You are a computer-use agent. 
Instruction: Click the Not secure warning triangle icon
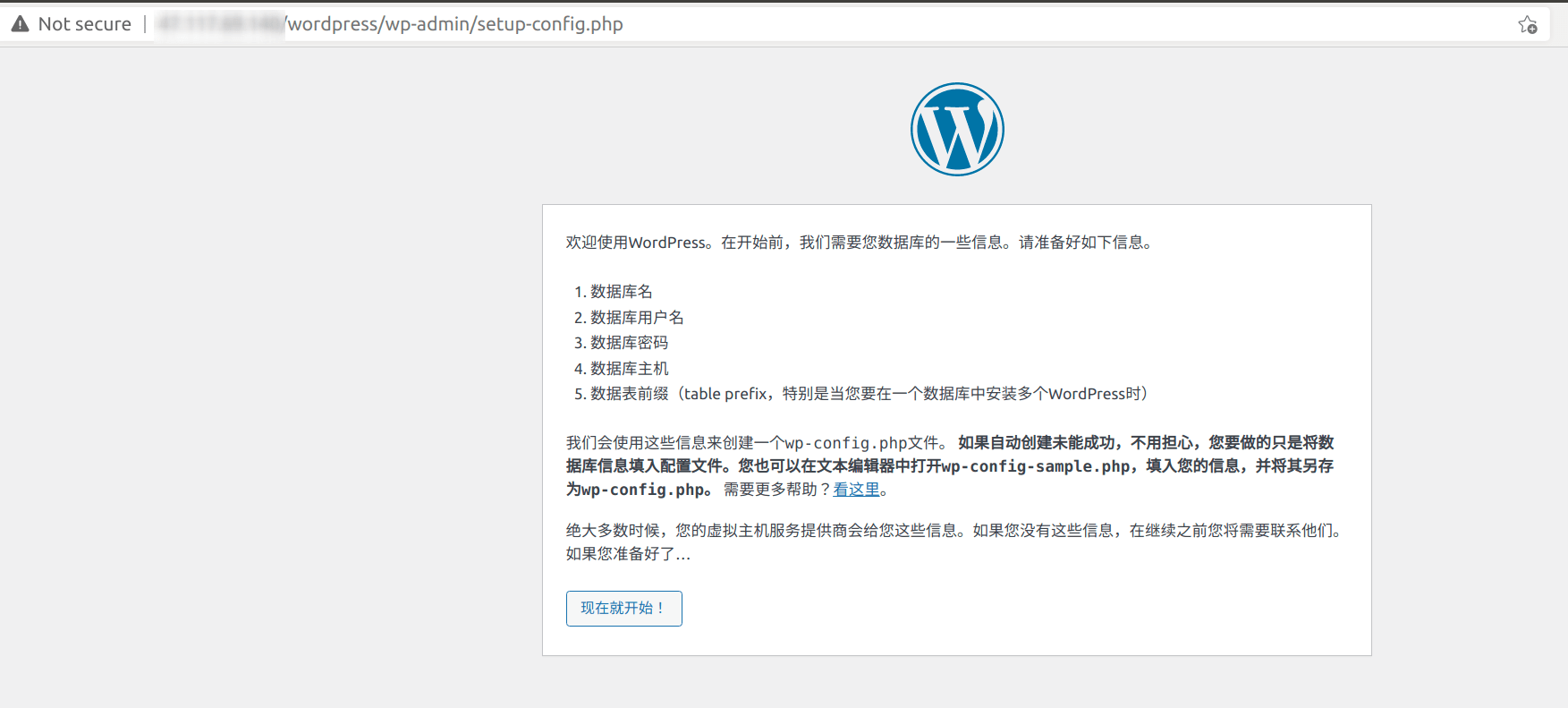point(20,24)
